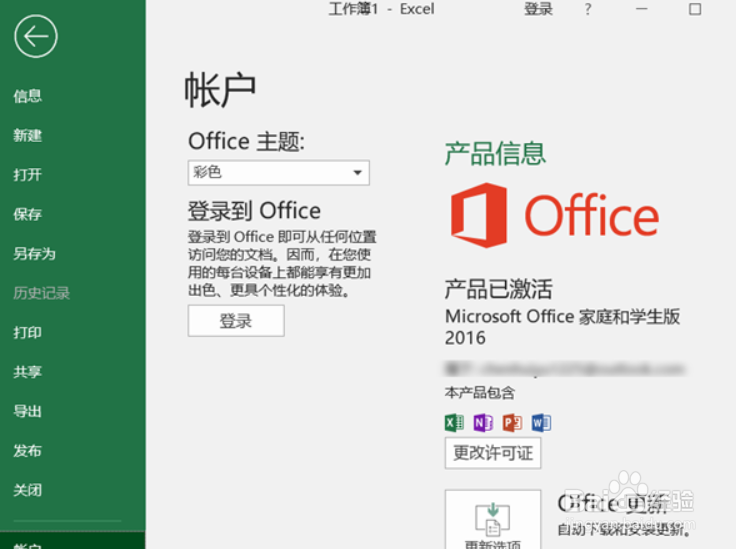Click 'Microsoft Office 家庭和学生版 2016' text

point(562,327)
